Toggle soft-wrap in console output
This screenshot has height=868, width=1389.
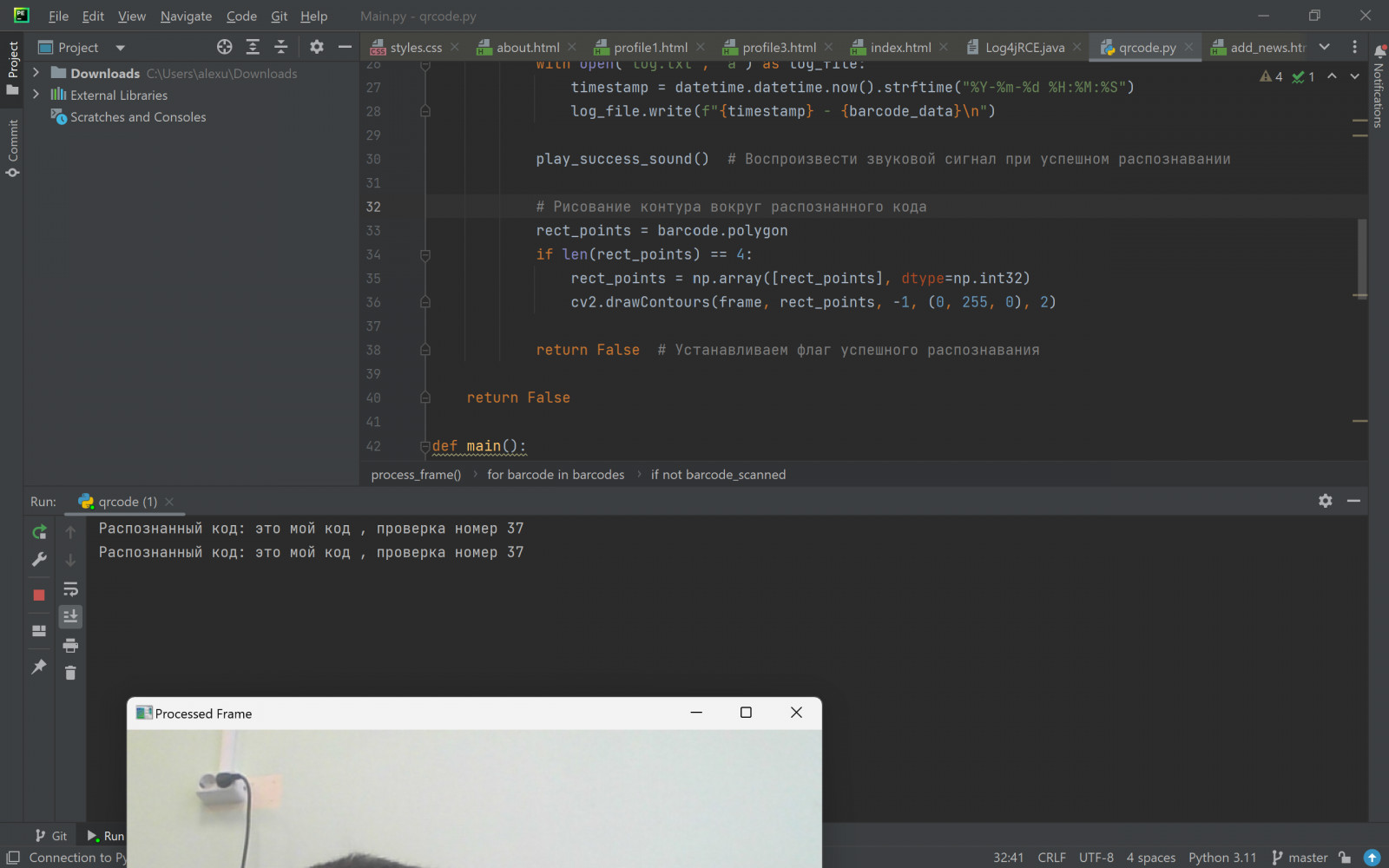pos(70,589)
